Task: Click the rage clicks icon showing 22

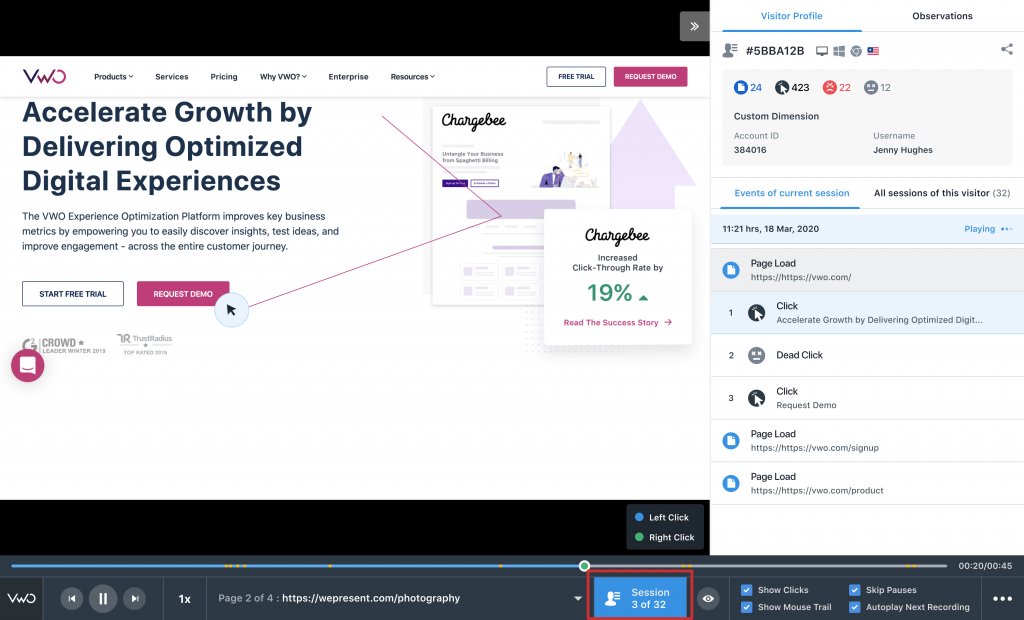Action: coord(829,87)
